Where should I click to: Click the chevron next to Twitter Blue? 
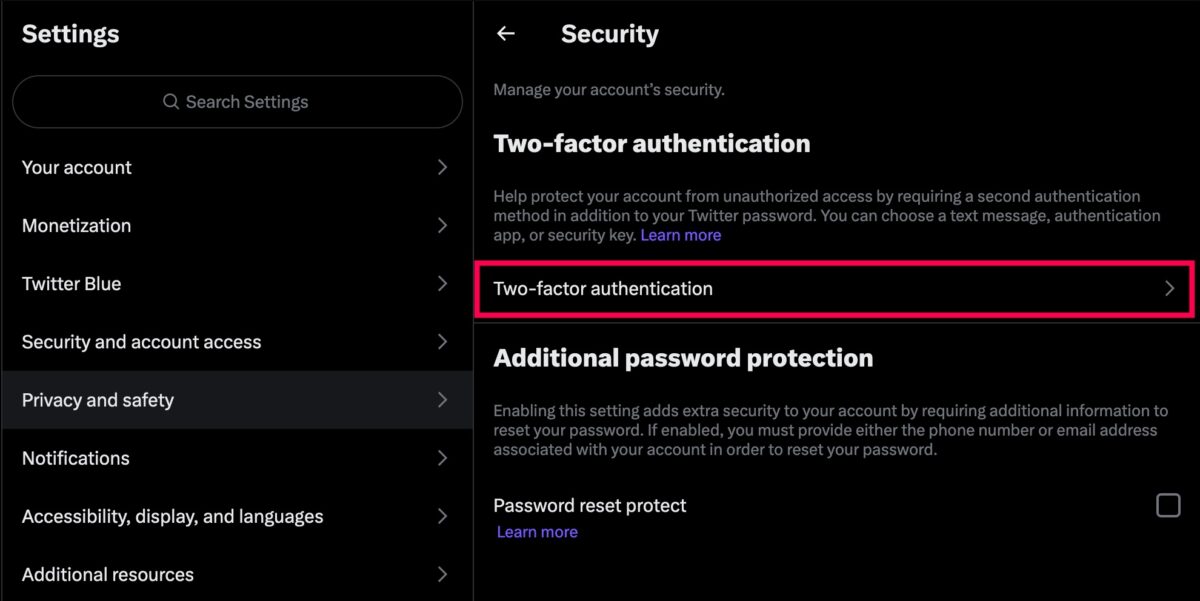(x=442, y=283)
